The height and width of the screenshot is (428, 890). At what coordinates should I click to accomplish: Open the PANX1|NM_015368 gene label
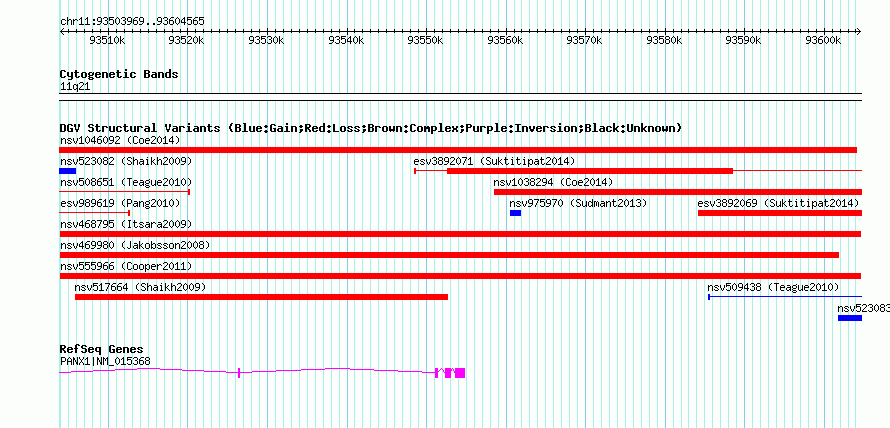[x=105, y=361]
